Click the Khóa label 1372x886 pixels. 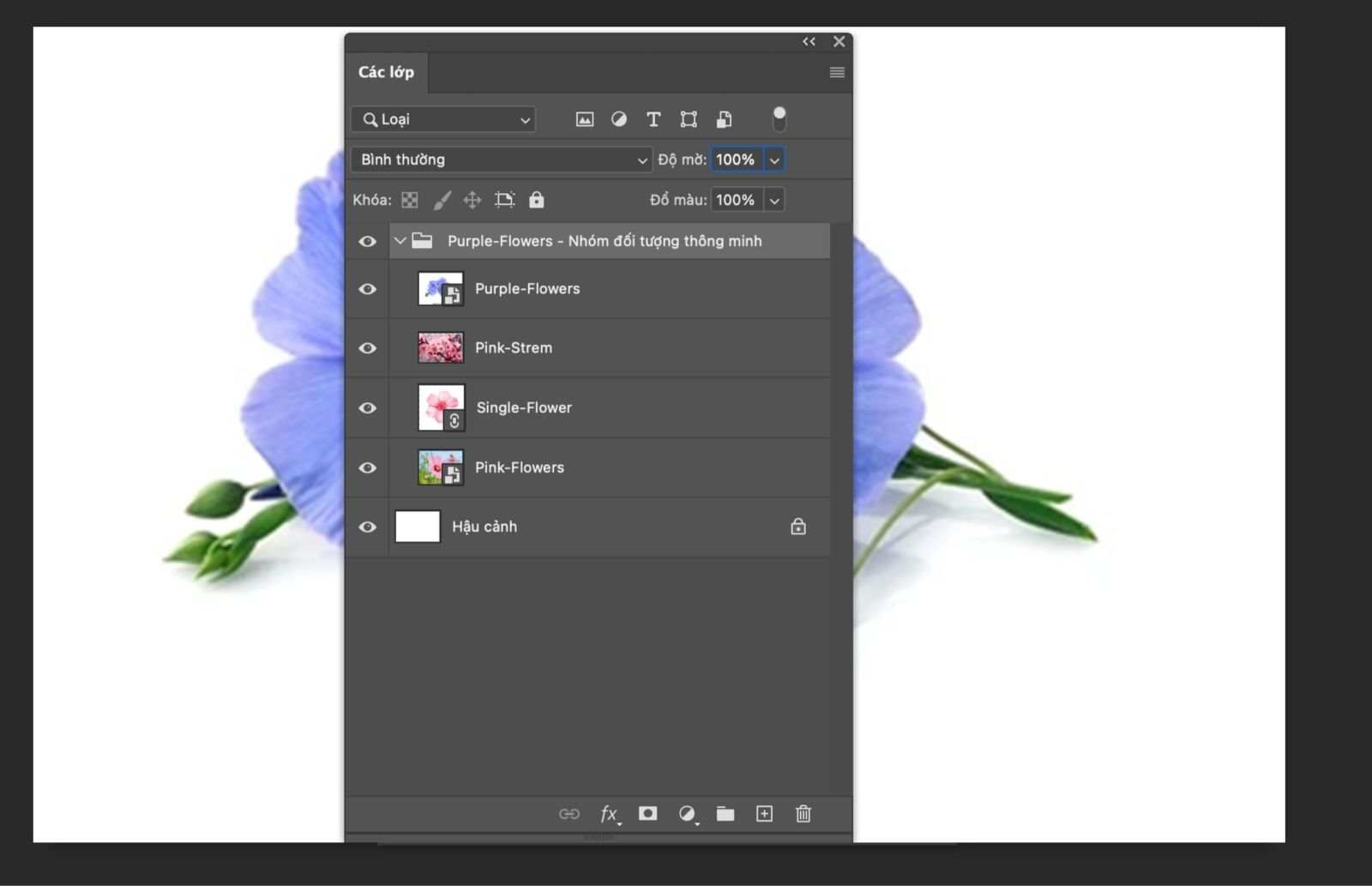click(x=372, y=200)
